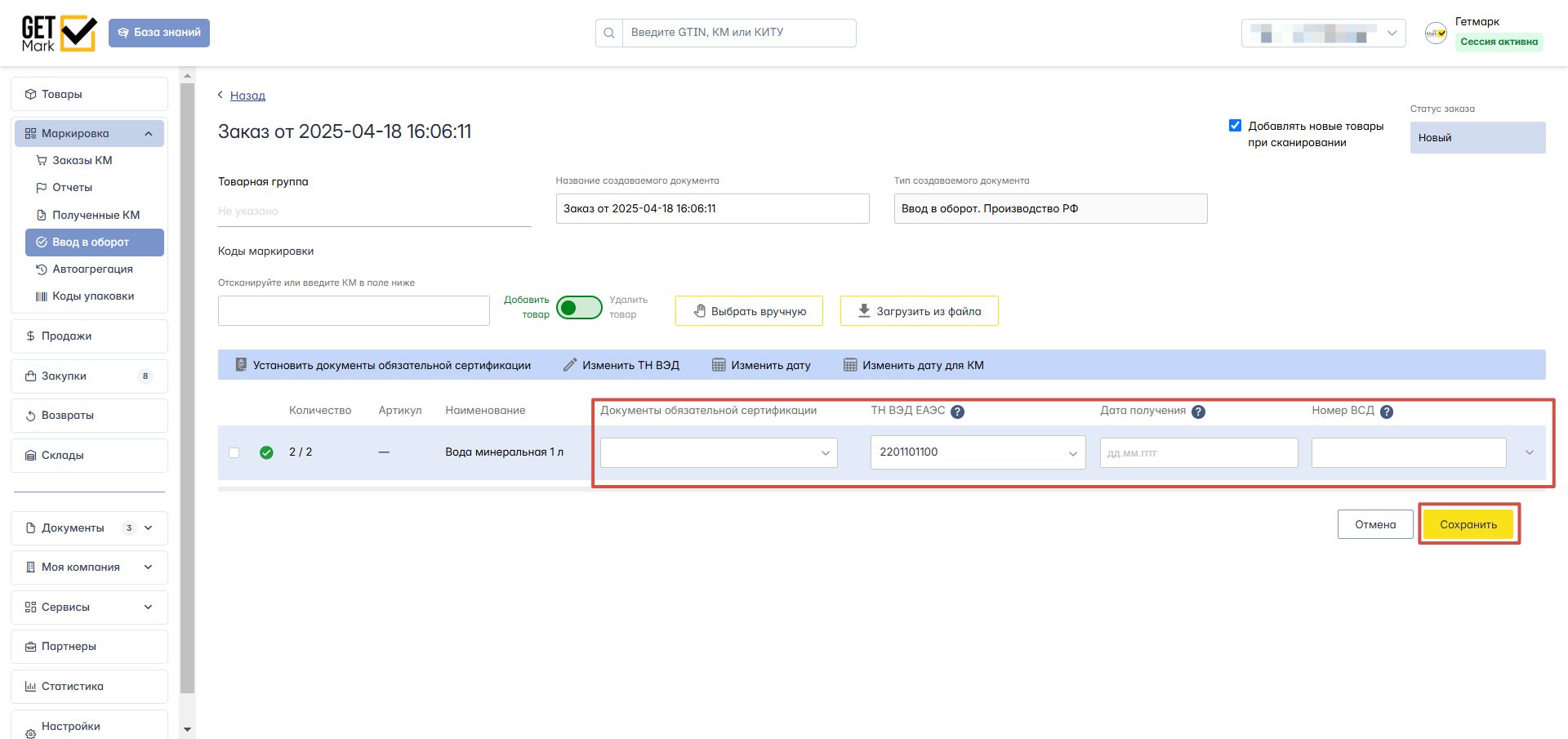Click the Гетмарк profile avatar
Viewport: 1568px width, 739px height.
click(1436, 33)
